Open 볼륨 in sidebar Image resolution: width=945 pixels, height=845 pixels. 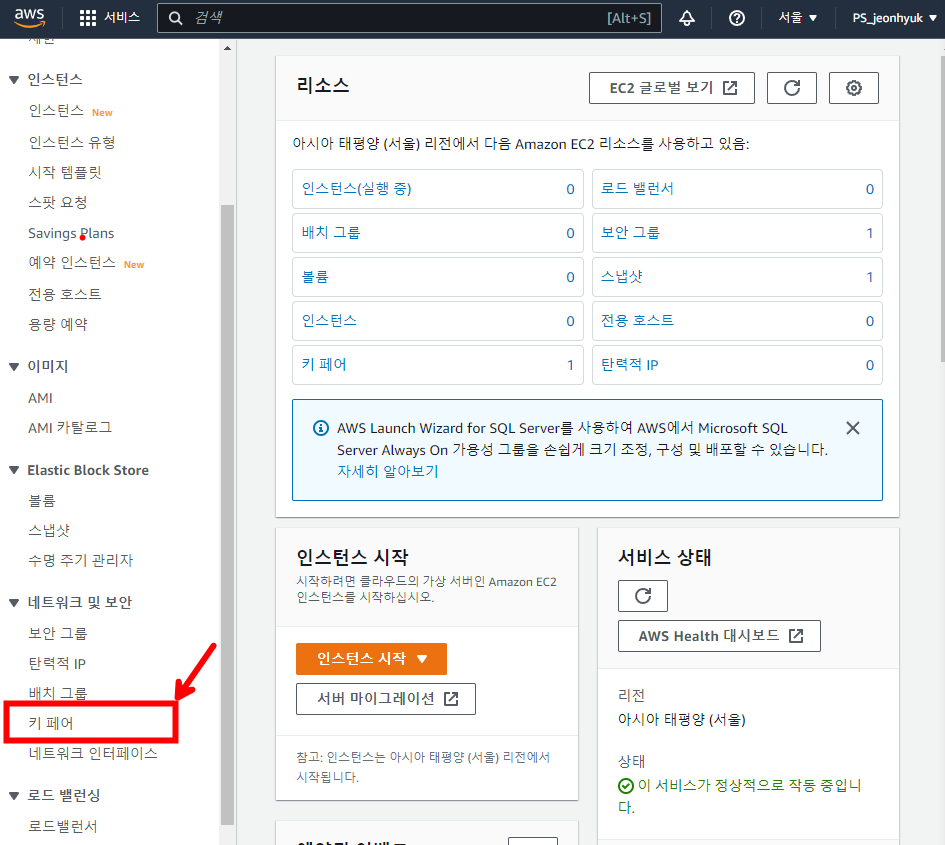click(x=42, y=500)
